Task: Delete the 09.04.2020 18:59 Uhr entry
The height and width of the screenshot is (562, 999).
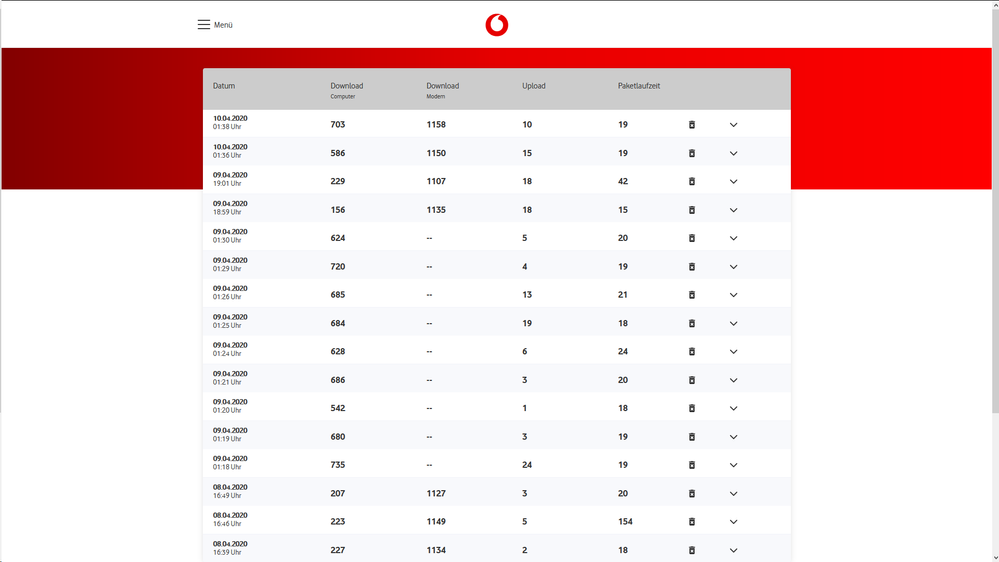Action: click(x=692, y=210)
